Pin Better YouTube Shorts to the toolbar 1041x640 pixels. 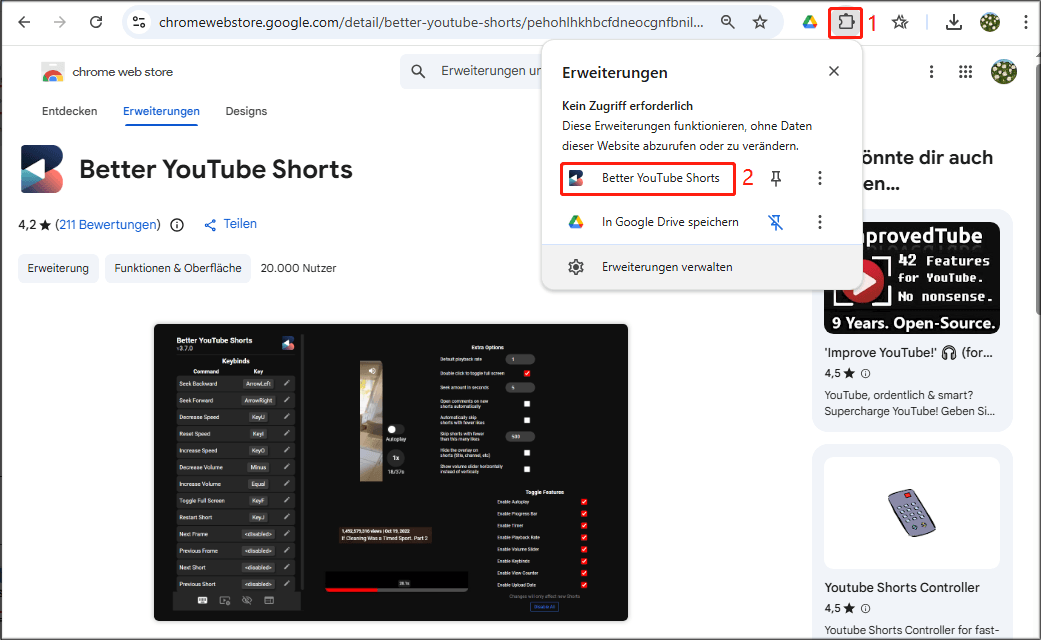point(775,179)
